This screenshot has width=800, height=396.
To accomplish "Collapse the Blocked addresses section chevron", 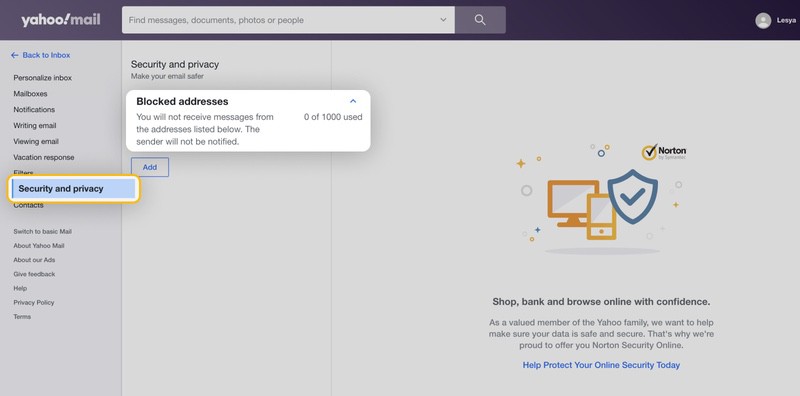I will 353,101.
